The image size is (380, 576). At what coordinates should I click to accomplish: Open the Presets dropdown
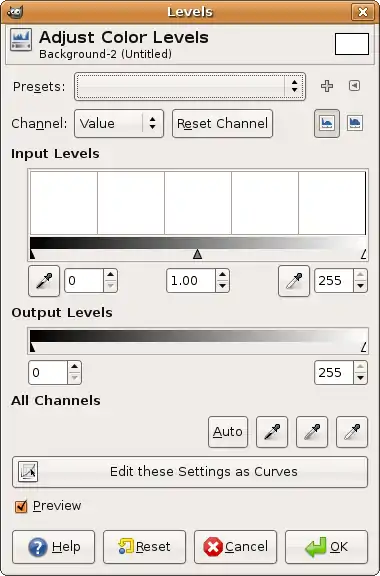[x=190, y=87]
